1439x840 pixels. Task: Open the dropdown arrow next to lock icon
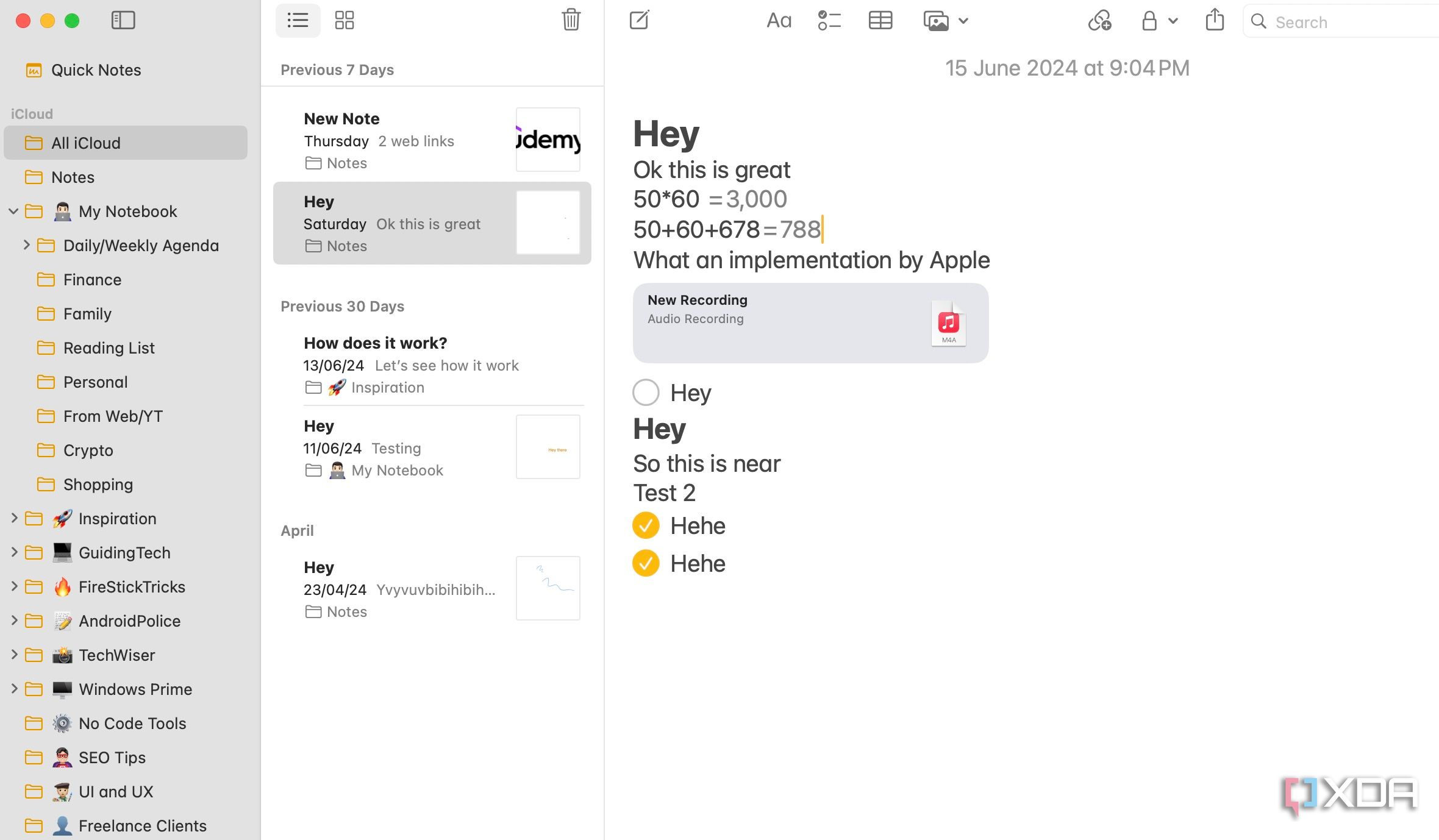[x=1173, y=21]
